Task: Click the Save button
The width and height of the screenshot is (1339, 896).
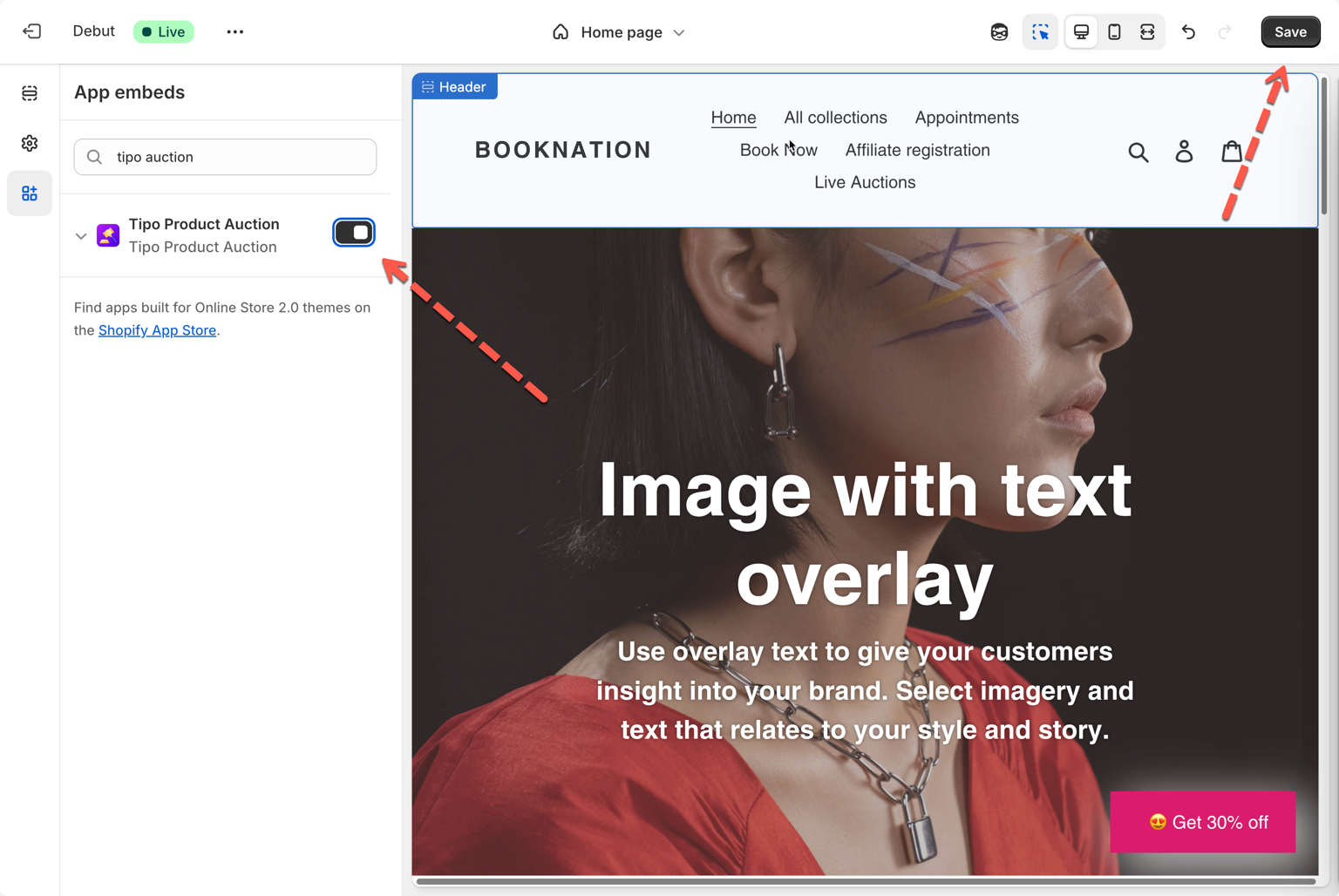Action: 1290,32
